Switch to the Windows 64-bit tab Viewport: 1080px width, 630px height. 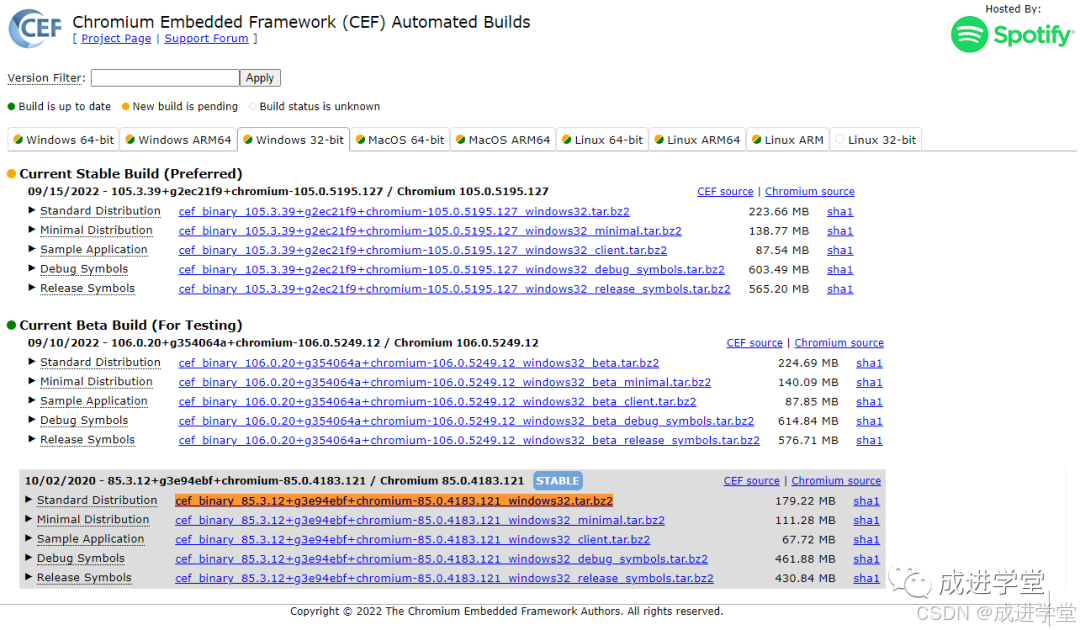coord(63,139)
